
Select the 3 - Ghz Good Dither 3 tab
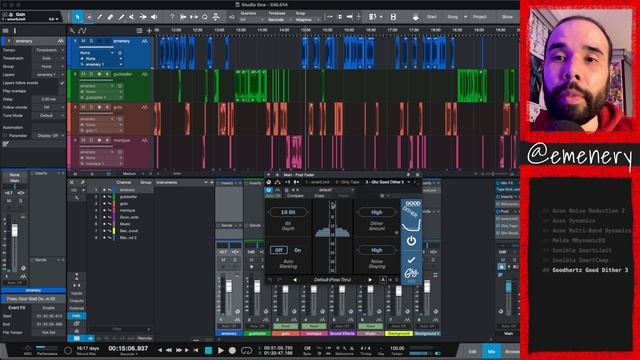coord(384,182)
